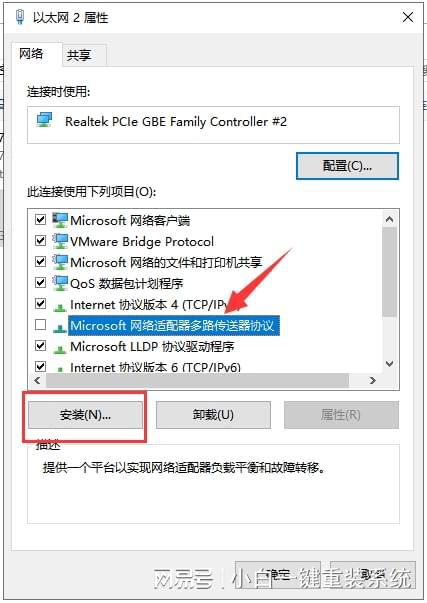
Task: Click the VMware Bridge Protocol icon
Action: [x=60, y=241]
